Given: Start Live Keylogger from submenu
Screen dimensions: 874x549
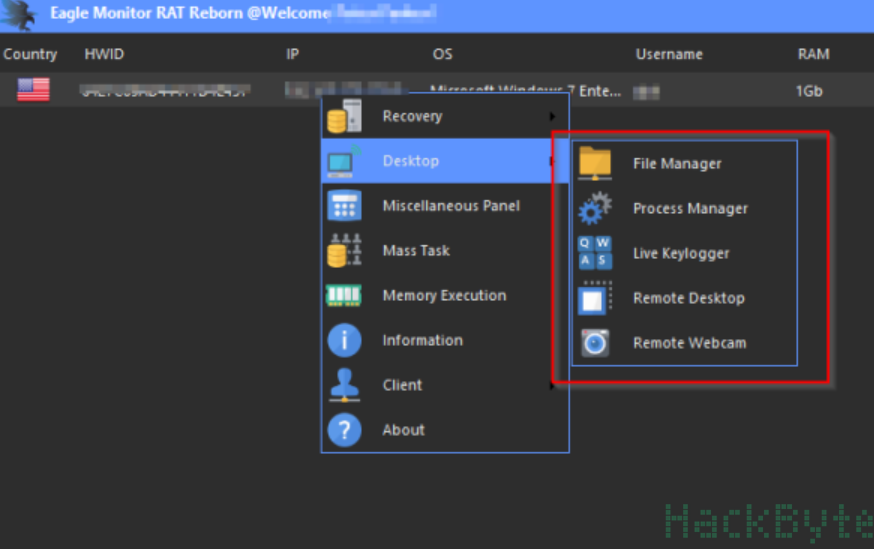Looking at the screenshot, I should click(684, 253).
